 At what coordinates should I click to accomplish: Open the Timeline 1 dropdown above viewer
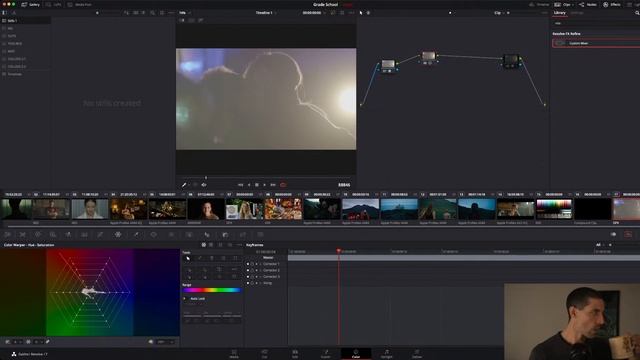pos(266,13)
